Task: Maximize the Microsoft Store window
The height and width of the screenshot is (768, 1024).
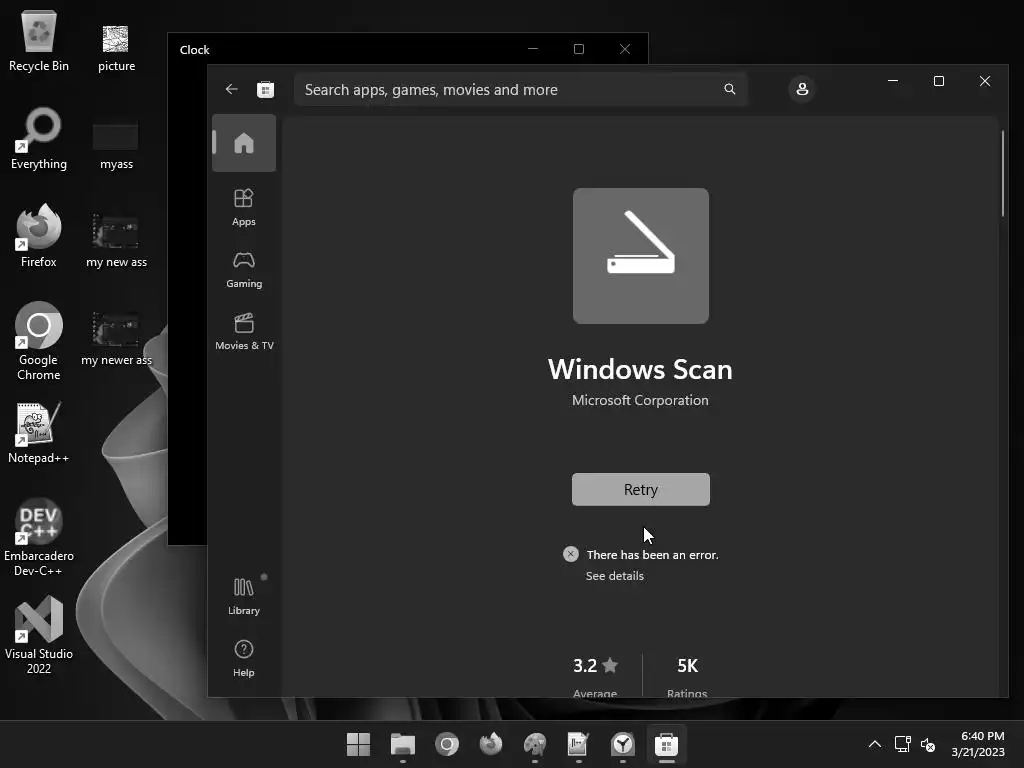Action: [x=938, y=81]
